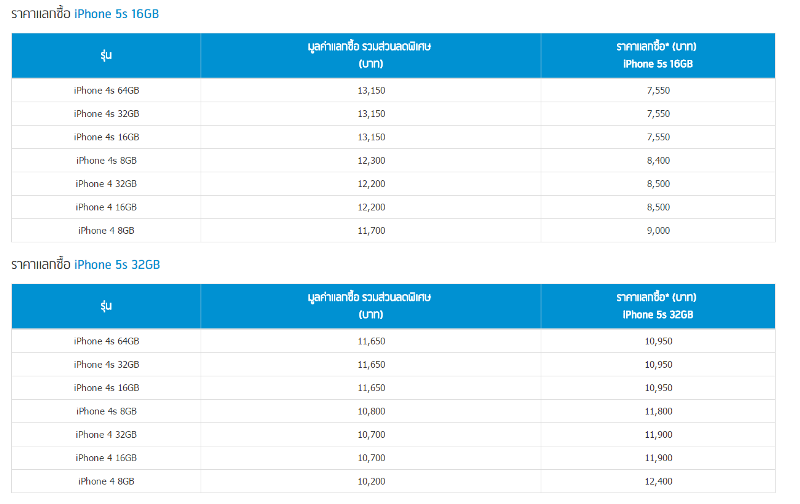Select iPhone 4s 64GB row in 32GB table
The width and height of the screenshot is (800, 504).
(x=393, y=341)
